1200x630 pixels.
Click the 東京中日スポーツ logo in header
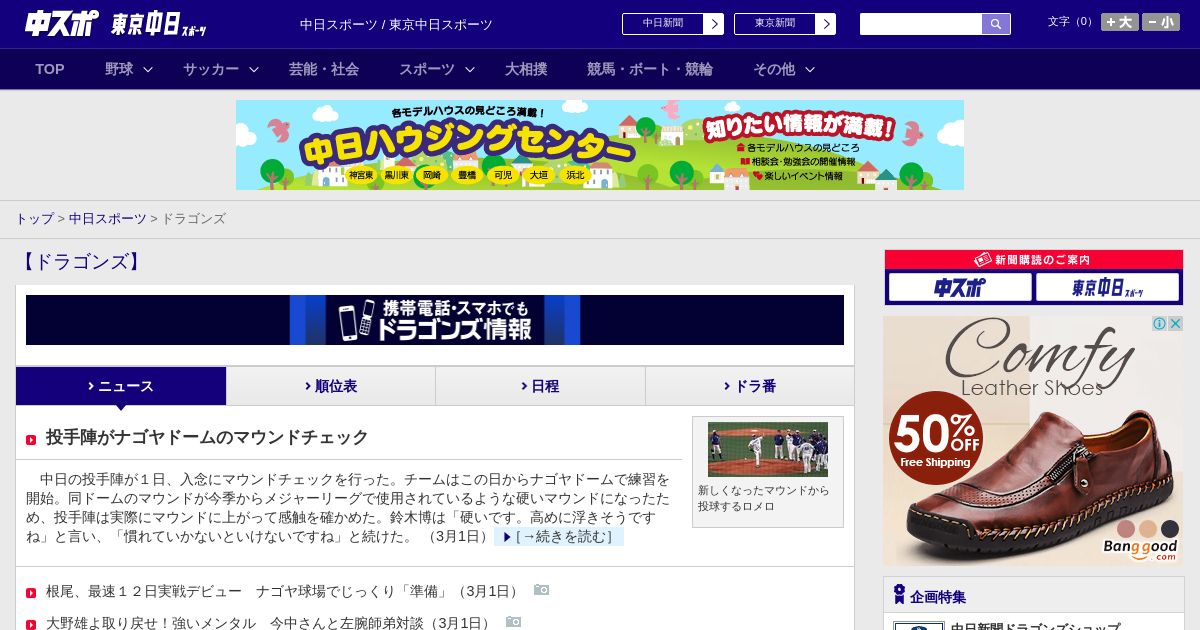coord(159,24)
